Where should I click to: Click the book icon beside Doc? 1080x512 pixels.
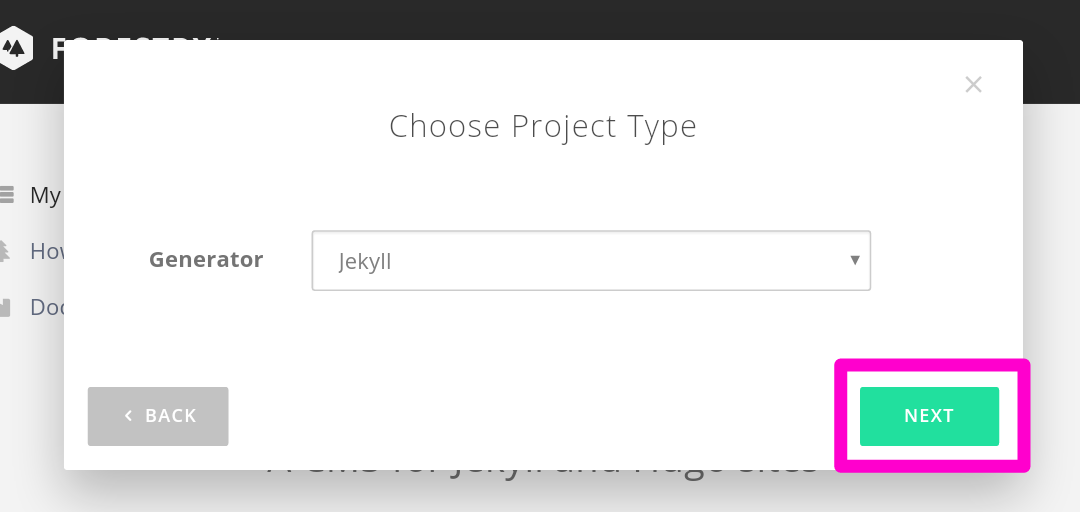click(5, 307)
